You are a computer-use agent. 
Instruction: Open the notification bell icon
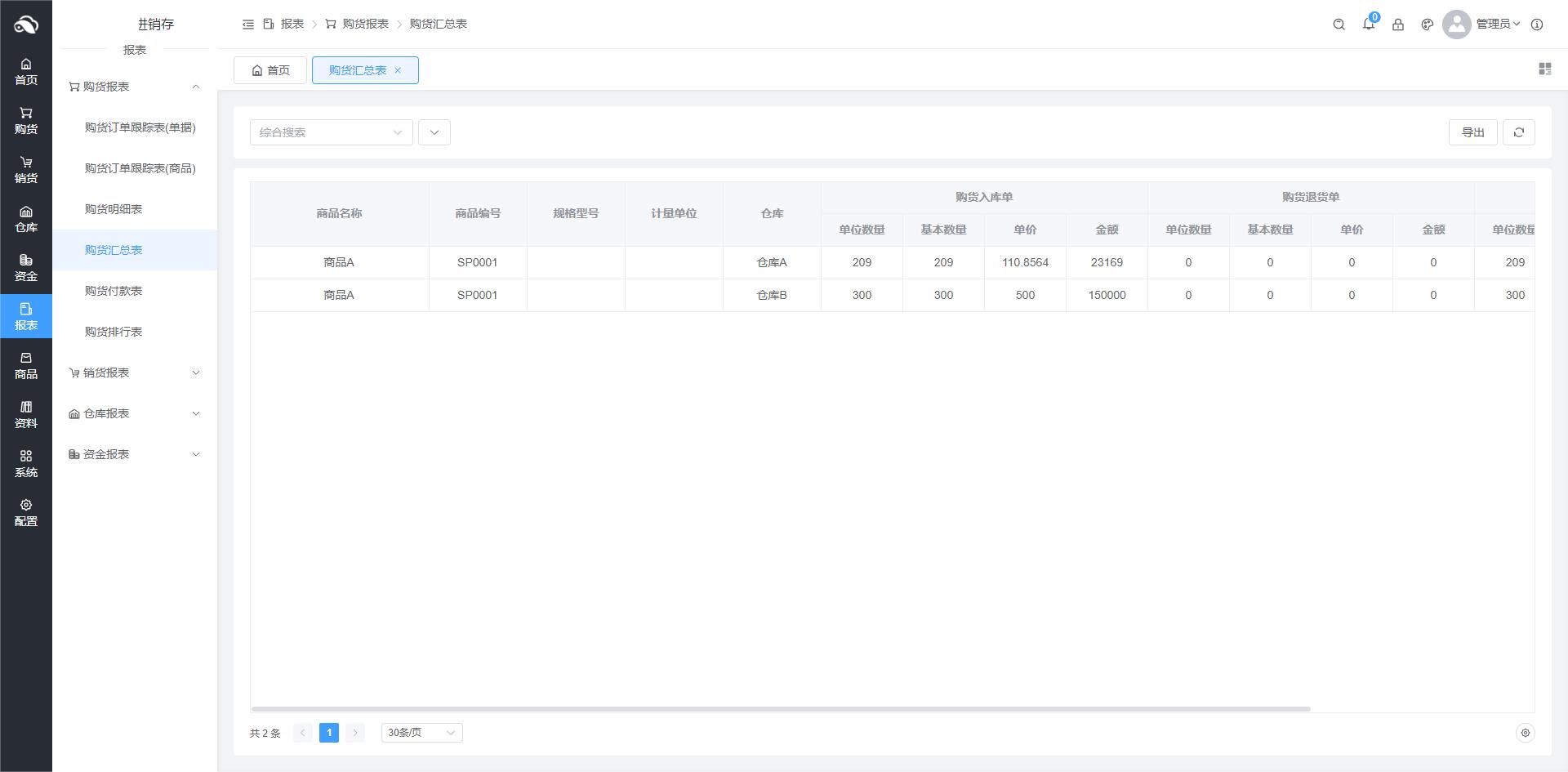pos(1368,25)
